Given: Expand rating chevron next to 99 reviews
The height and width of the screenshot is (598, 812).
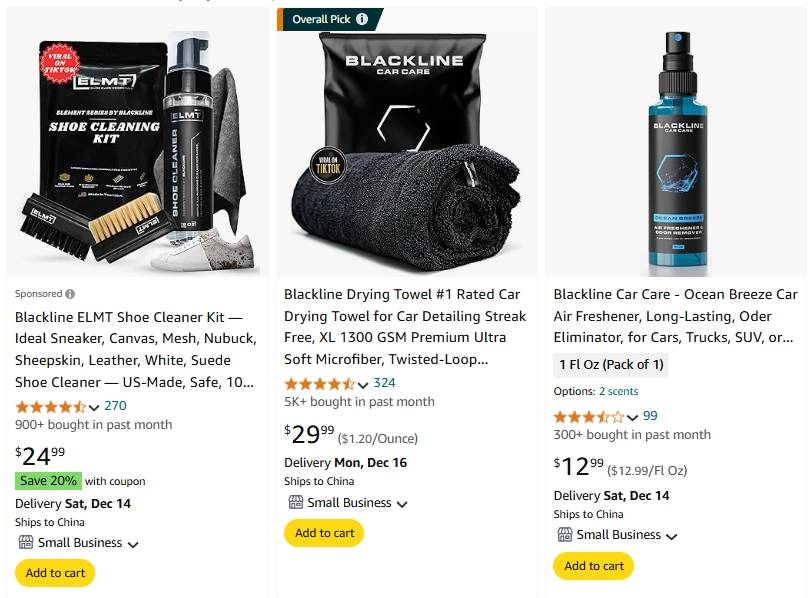Looking at the screenshot, I should (632, 418).
